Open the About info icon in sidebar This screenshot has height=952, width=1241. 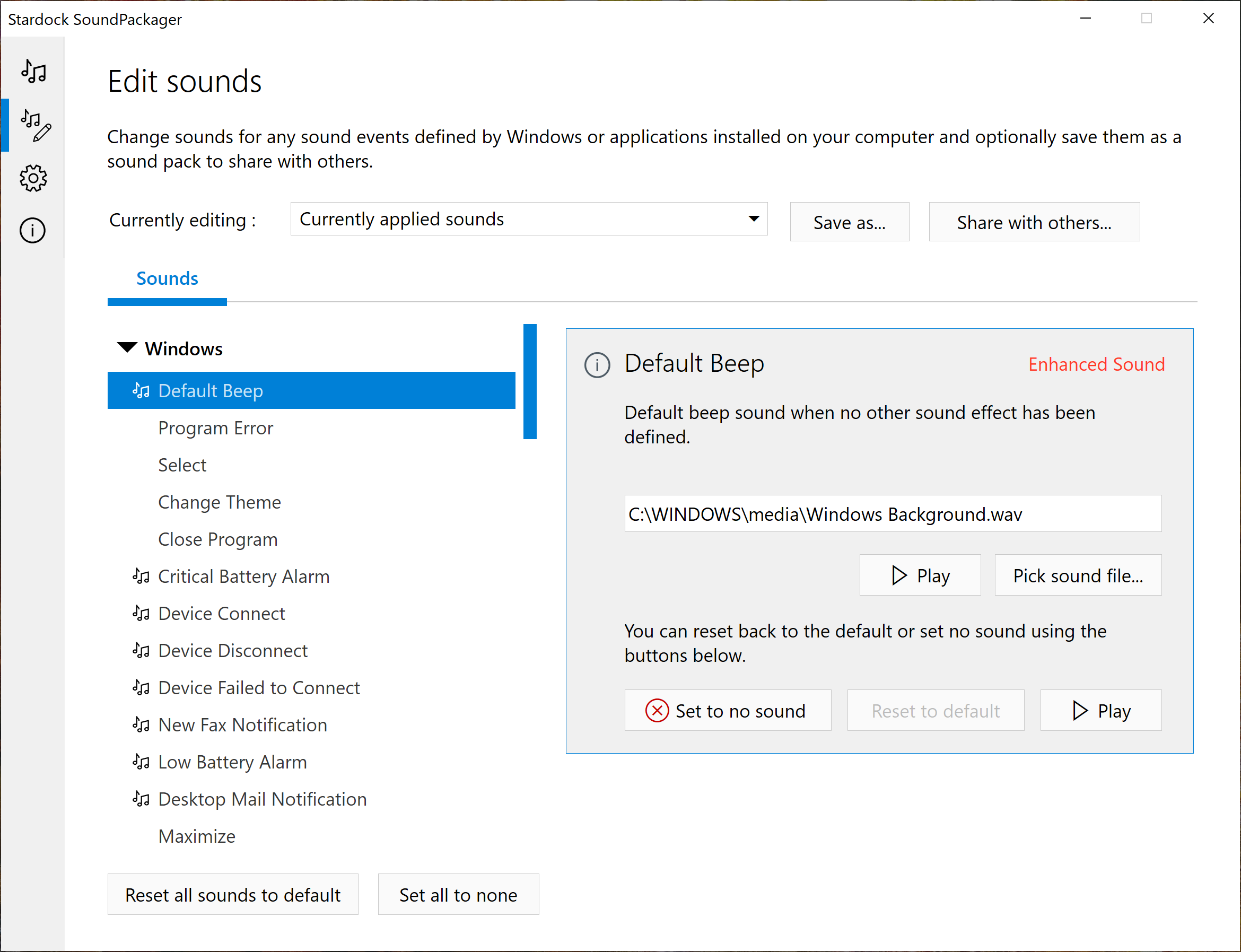32,231
